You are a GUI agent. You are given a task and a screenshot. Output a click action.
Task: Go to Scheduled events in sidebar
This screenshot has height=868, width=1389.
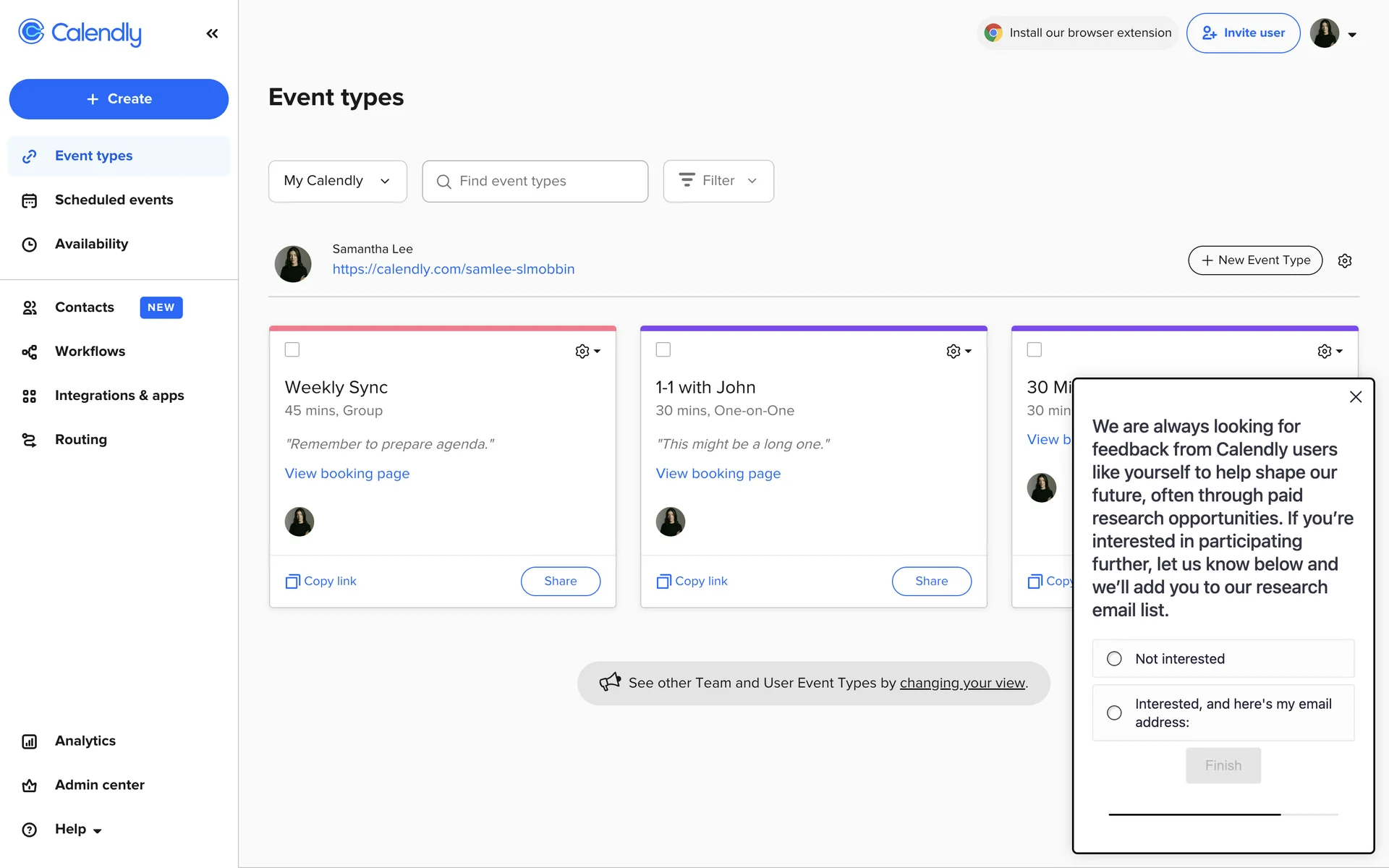pos(114,200)
